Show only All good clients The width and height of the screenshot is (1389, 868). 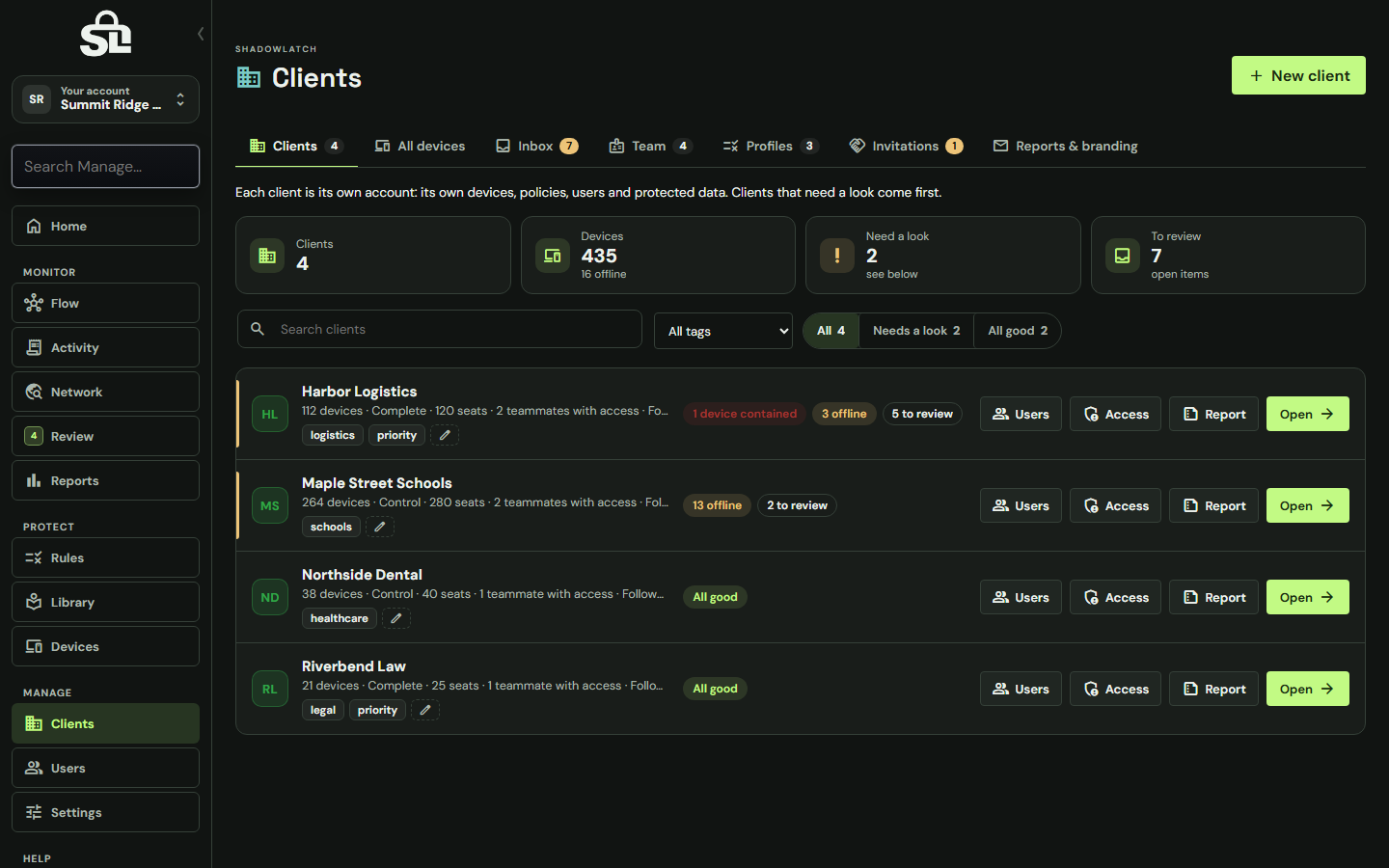pyautogui.click(x=1018, y=331)
